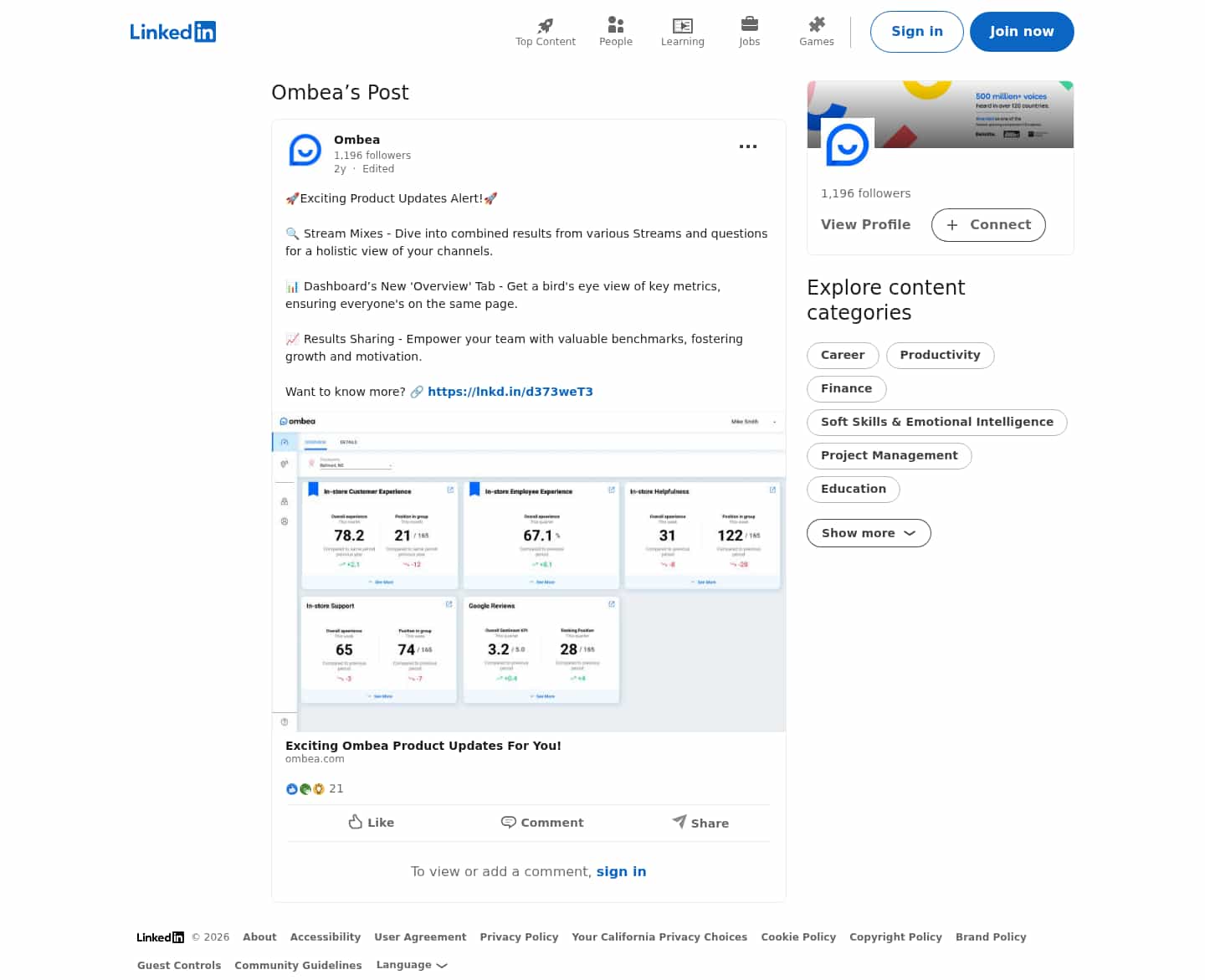Open the post's three-dot options menu
The width and height of the screenshot is (1205, 980).
pyautogui.click(x=748, y=146)
